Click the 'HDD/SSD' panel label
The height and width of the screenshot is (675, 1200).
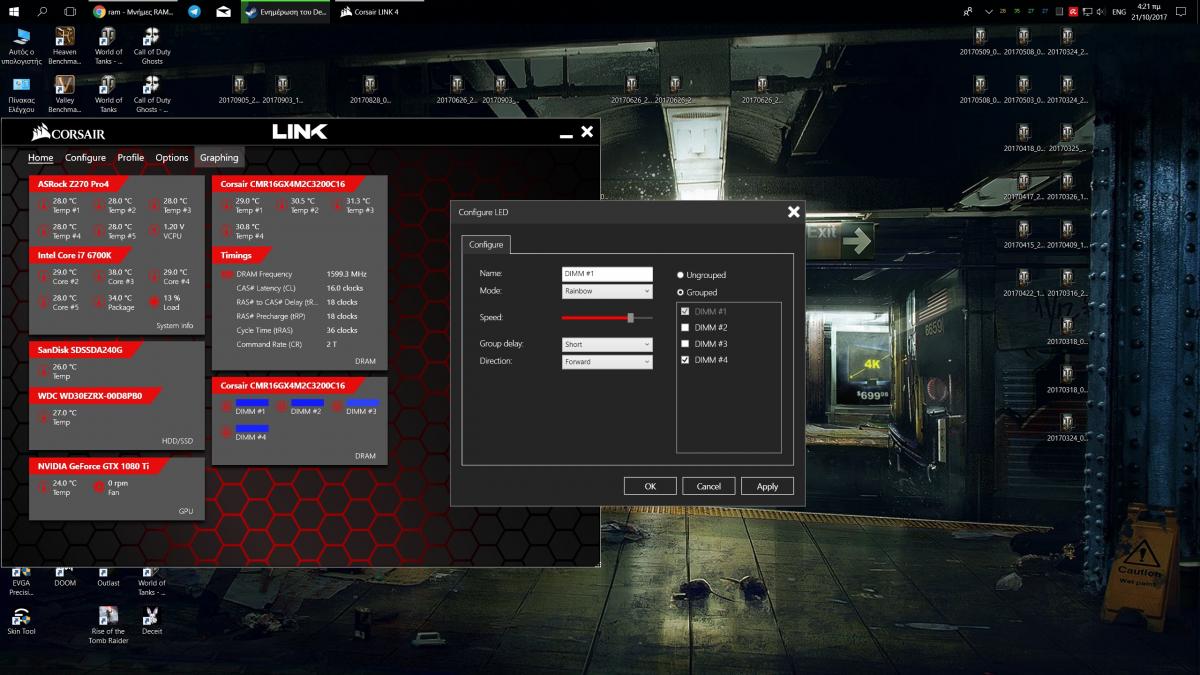pyautogui.click(x=177, y=441)
